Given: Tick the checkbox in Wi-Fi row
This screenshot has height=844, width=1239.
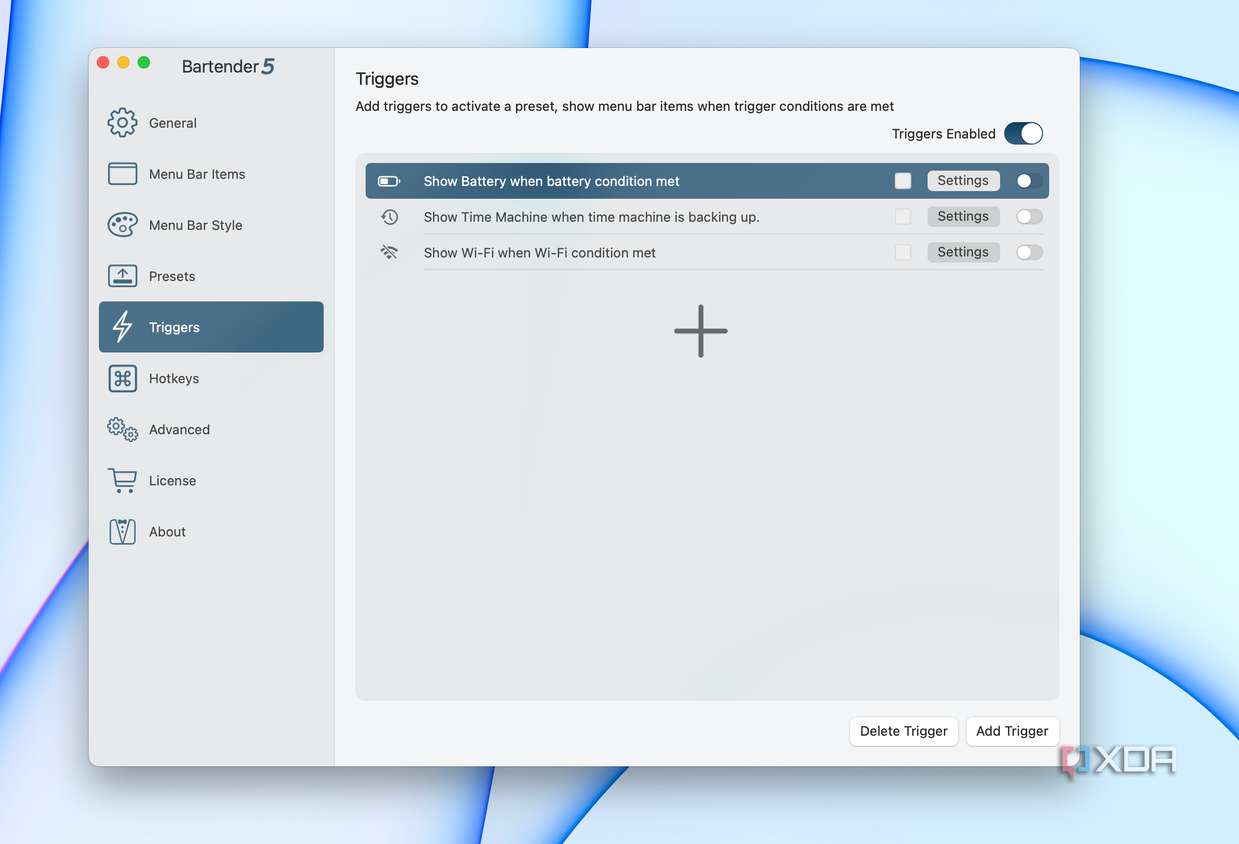Looking at the screenshot, I should pyautogui.click(x=903, y=252).
